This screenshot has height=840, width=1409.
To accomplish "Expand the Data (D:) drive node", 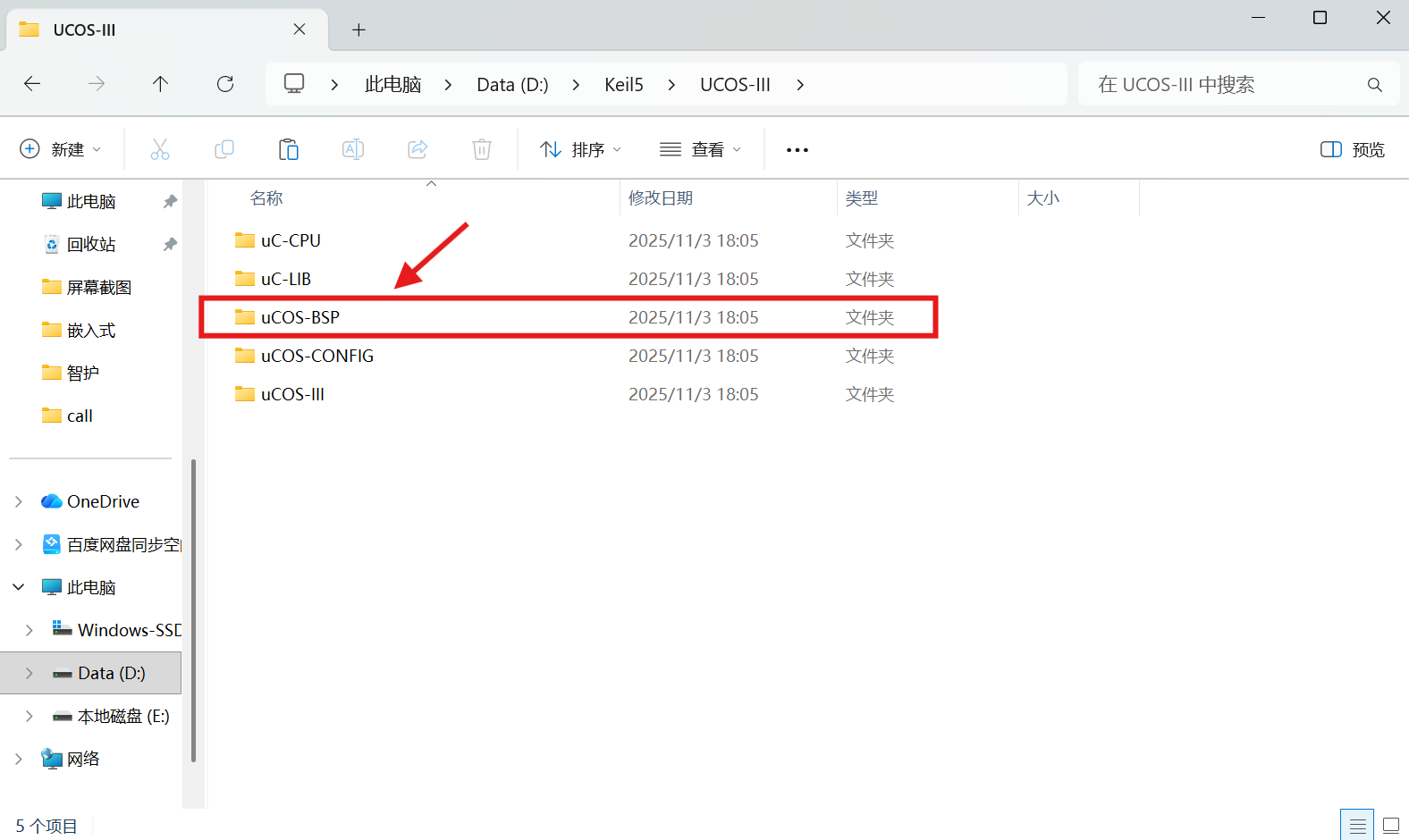I will click(x=30, y=673).
